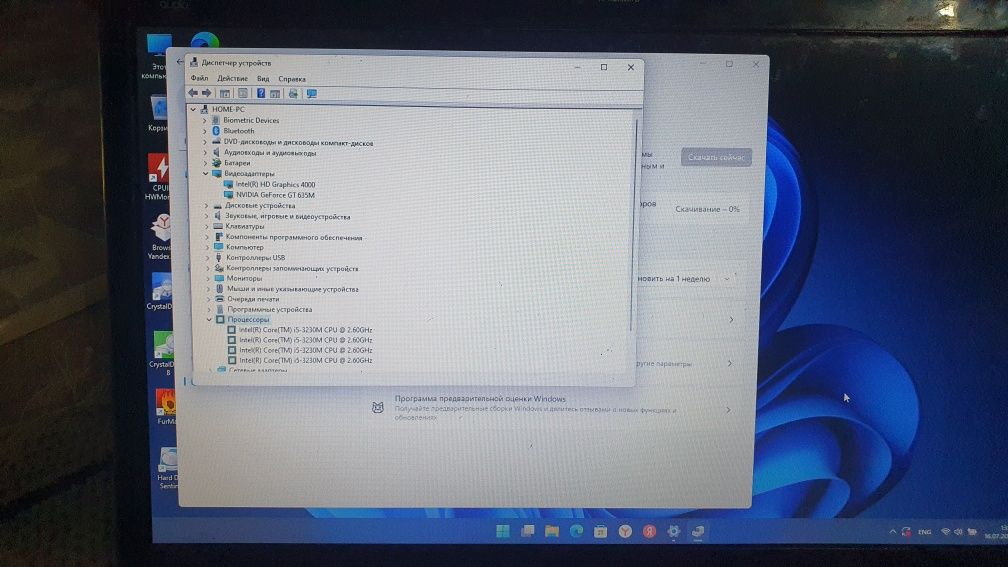Select the Bluetooth icon in device tree

pos(216,130)
